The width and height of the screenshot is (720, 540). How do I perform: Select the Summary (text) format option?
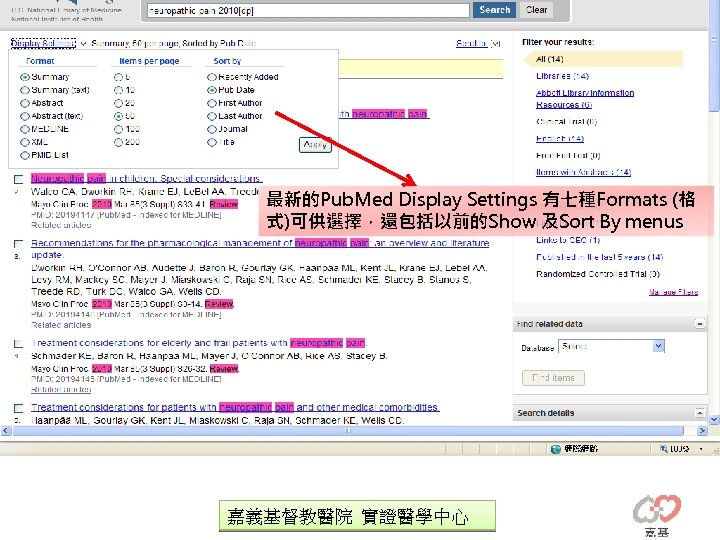(25, 90)
